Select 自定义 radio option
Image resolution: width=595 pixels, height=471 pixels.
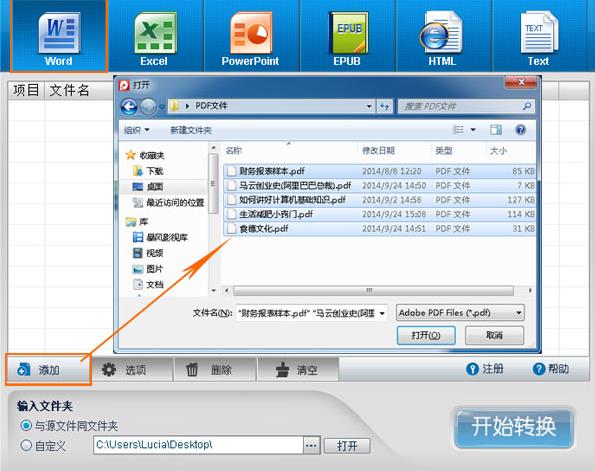tap(26, 445)
